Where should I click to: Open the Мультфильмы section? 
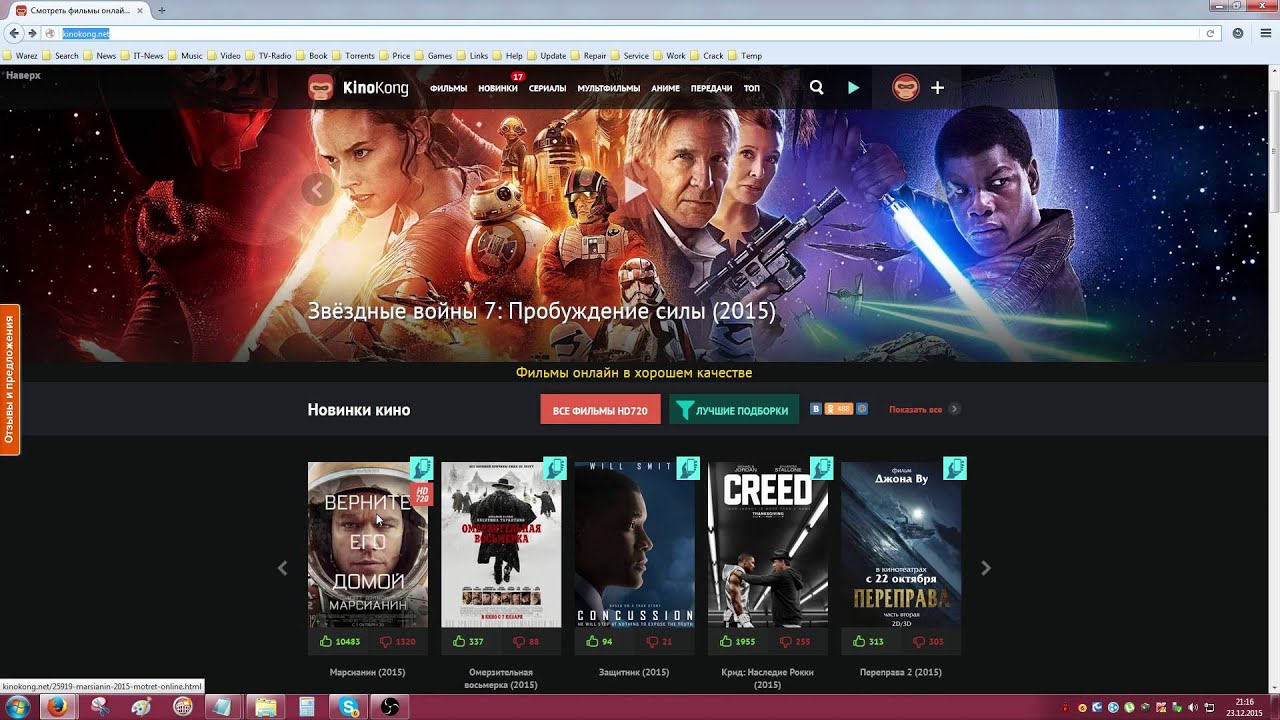point(609,88)
